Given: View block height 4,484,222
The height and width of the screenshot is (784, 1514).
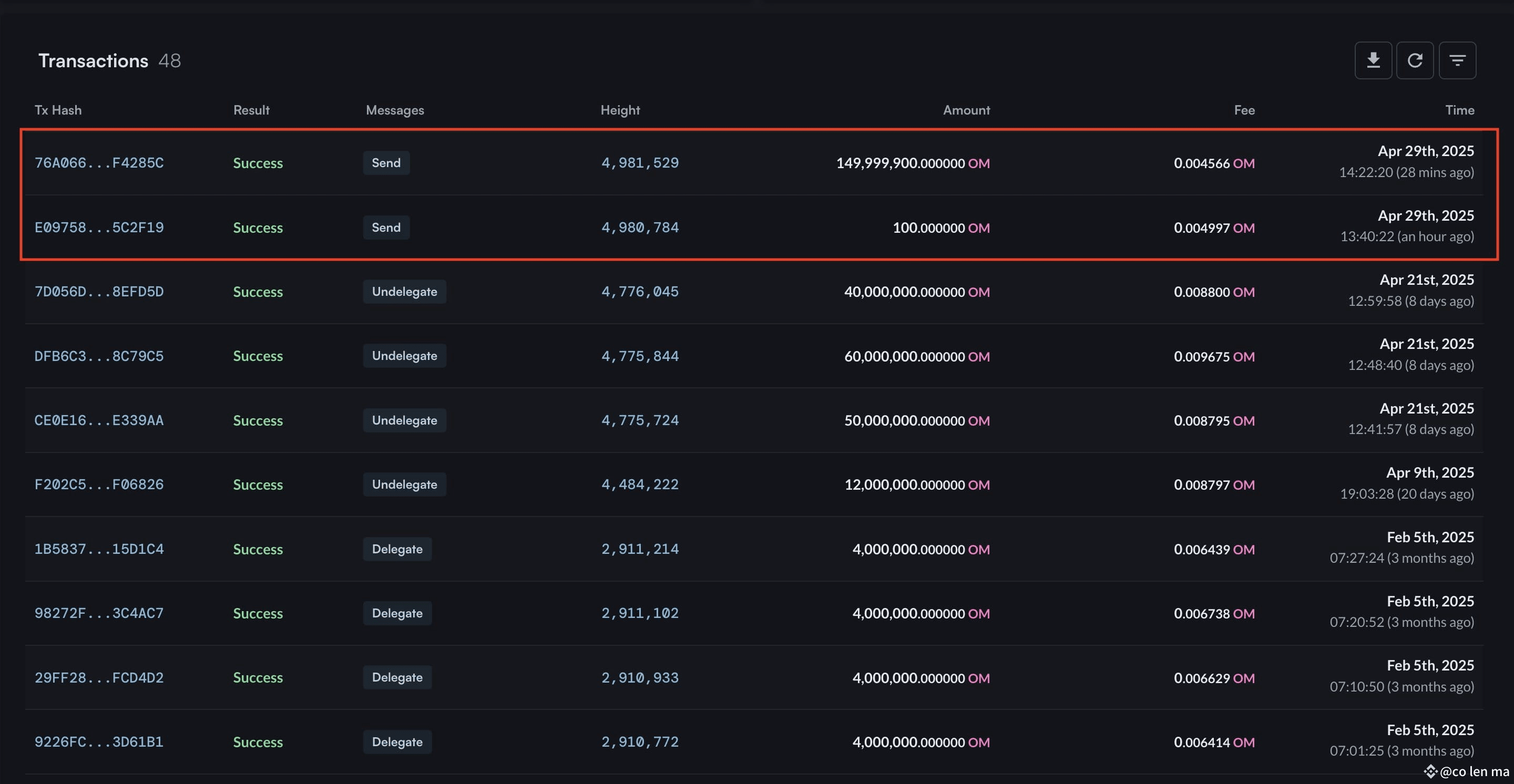Looking at the screenshot, I should click(x=639, y=484).
